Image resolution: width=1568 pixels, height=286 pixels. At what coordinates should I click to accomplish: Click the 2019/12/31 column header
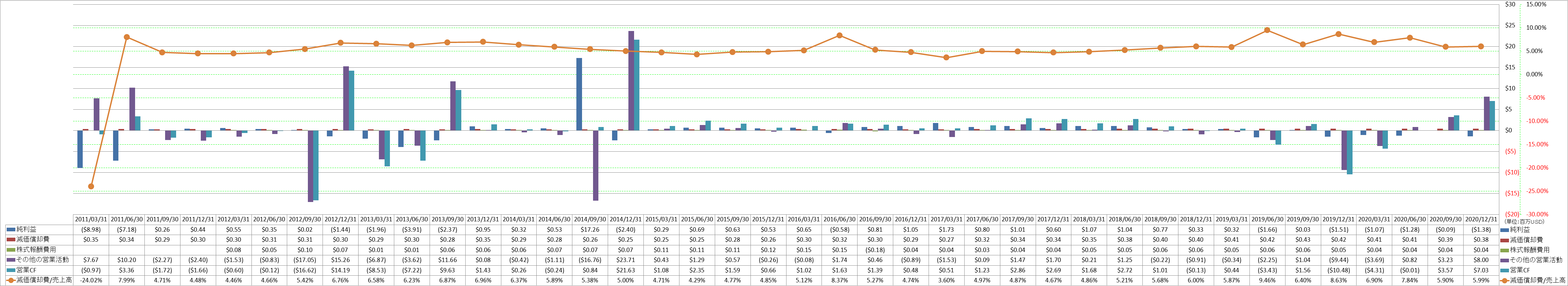(1339, 219)
